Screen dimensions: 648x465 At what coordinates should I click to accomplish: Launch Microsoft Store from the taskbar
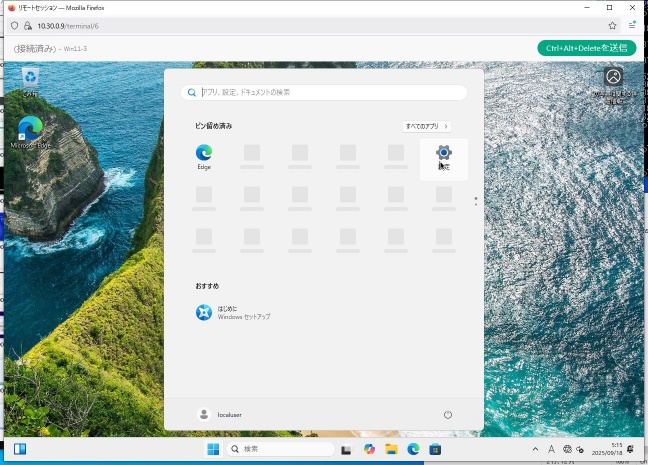[435, 449]
